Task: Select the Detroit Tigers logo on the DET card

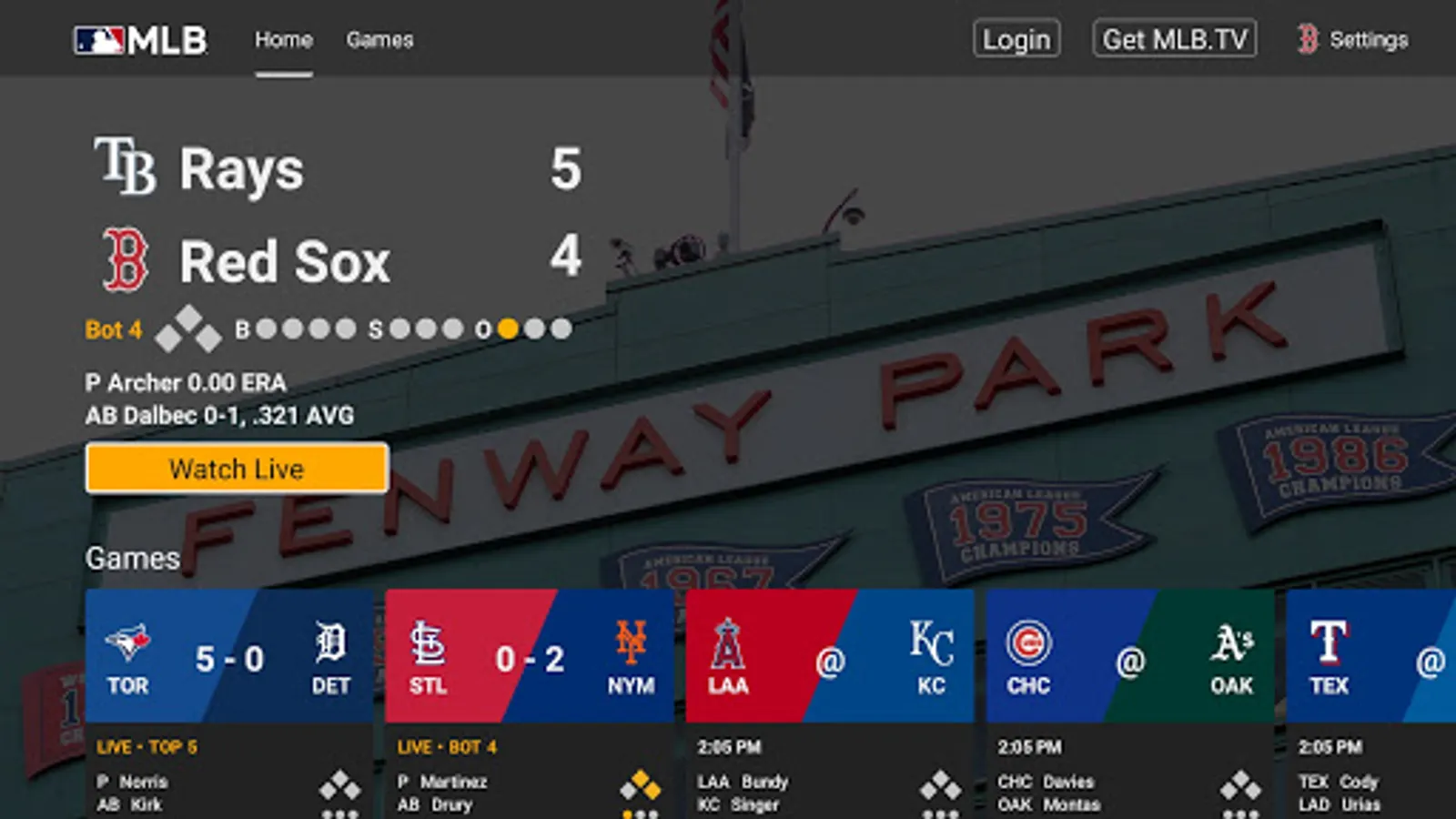Action: click(330, 642)
